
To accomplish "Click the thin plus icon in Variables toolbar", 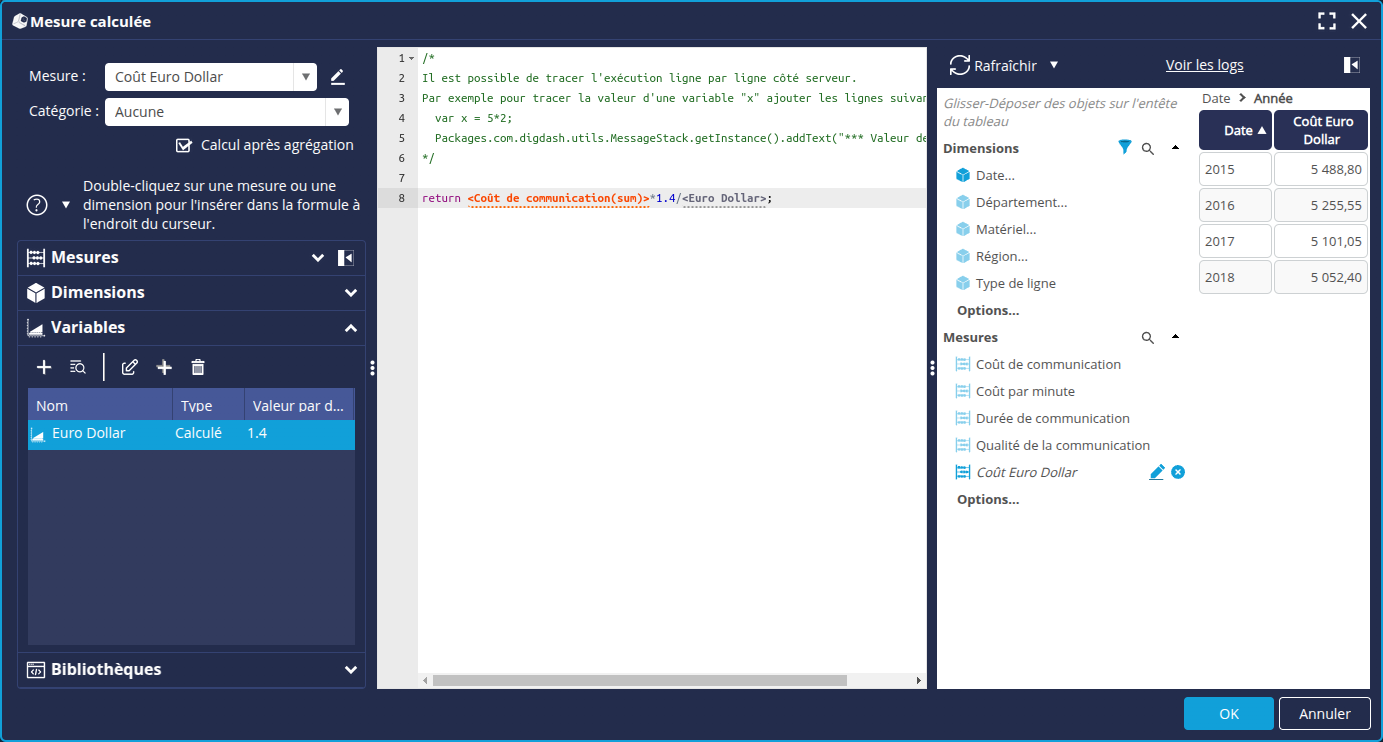I will click(44, 368).
